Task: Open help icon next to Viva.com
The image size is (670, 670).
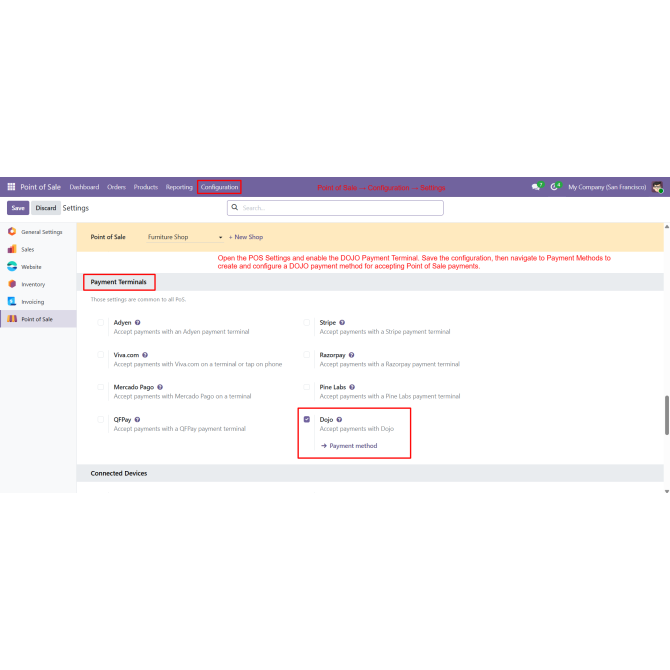Action: point(145,355)
